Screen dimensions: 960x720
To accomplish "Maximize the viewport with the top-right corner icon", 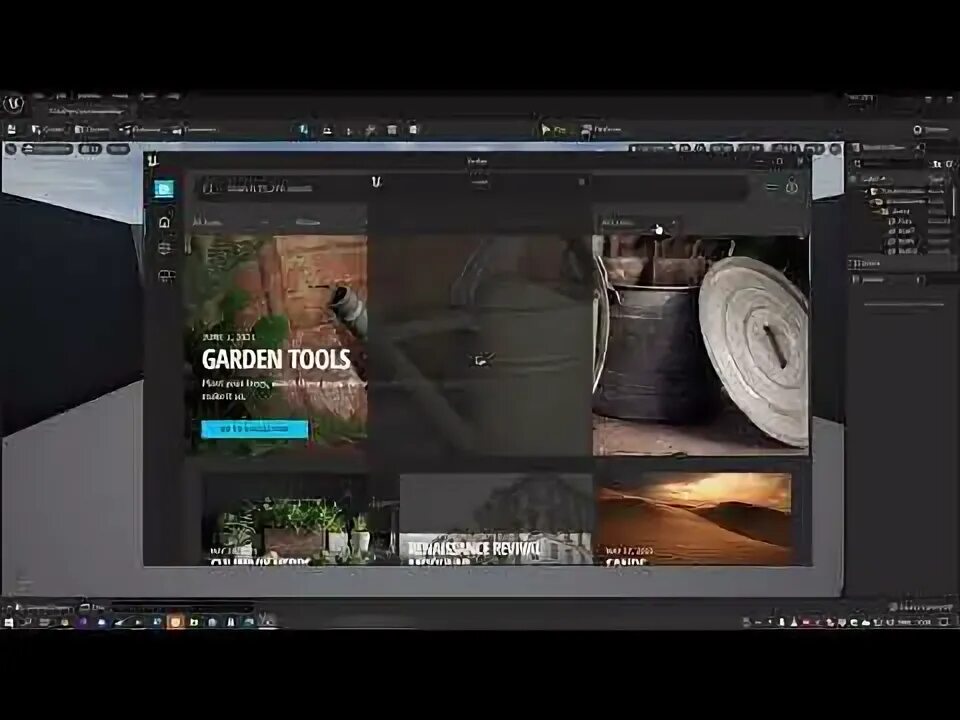I will [835, 149].
